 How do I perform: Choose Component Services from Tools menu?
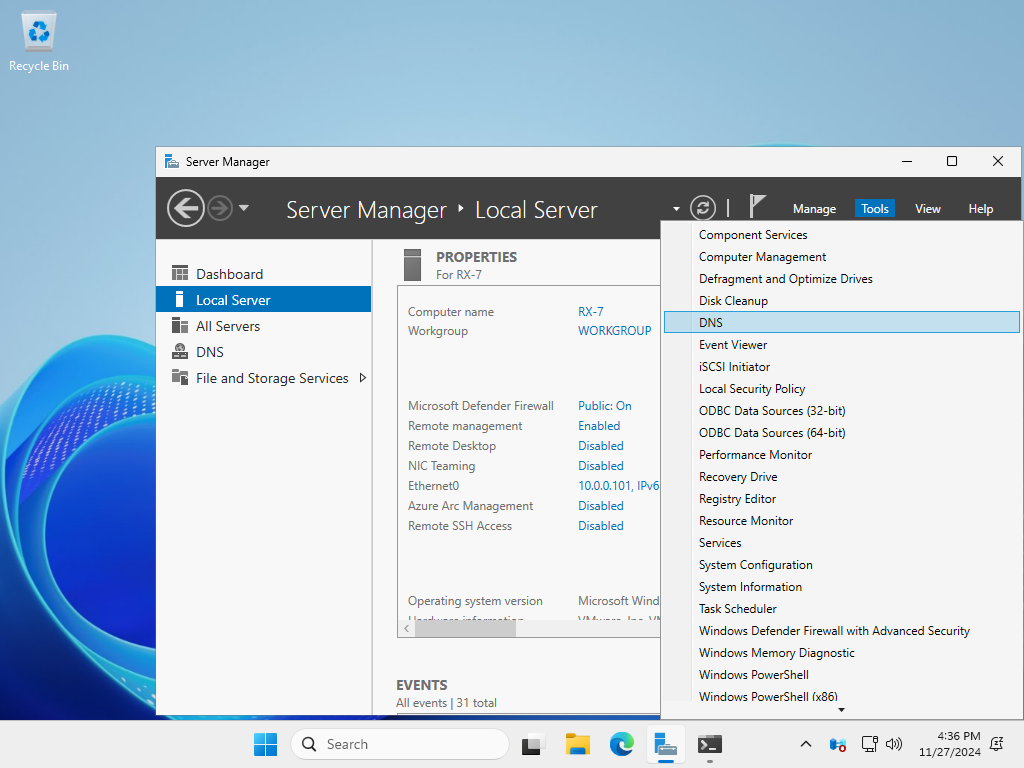coord(841,234)
